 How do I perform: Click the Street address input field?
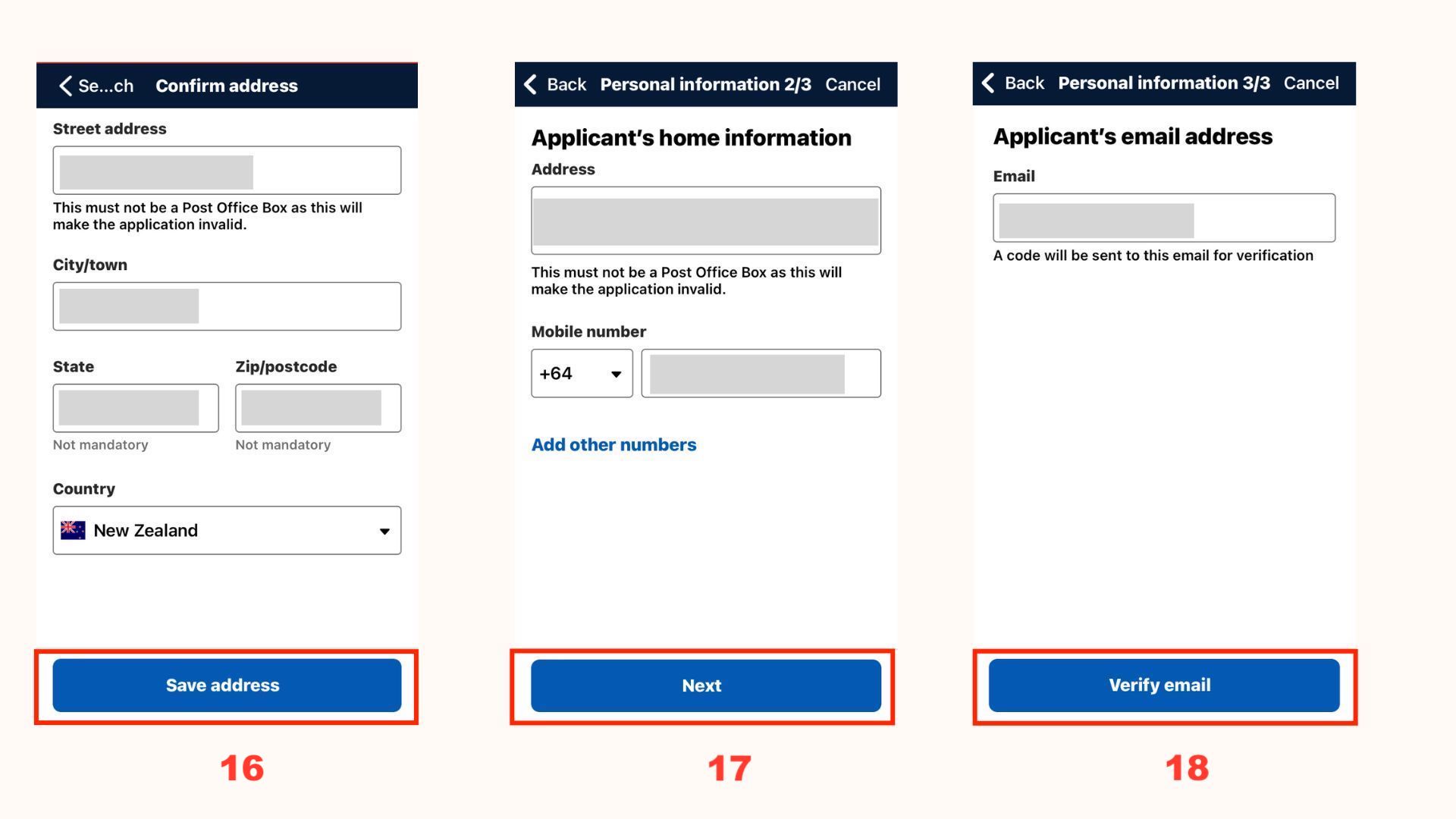227,171
